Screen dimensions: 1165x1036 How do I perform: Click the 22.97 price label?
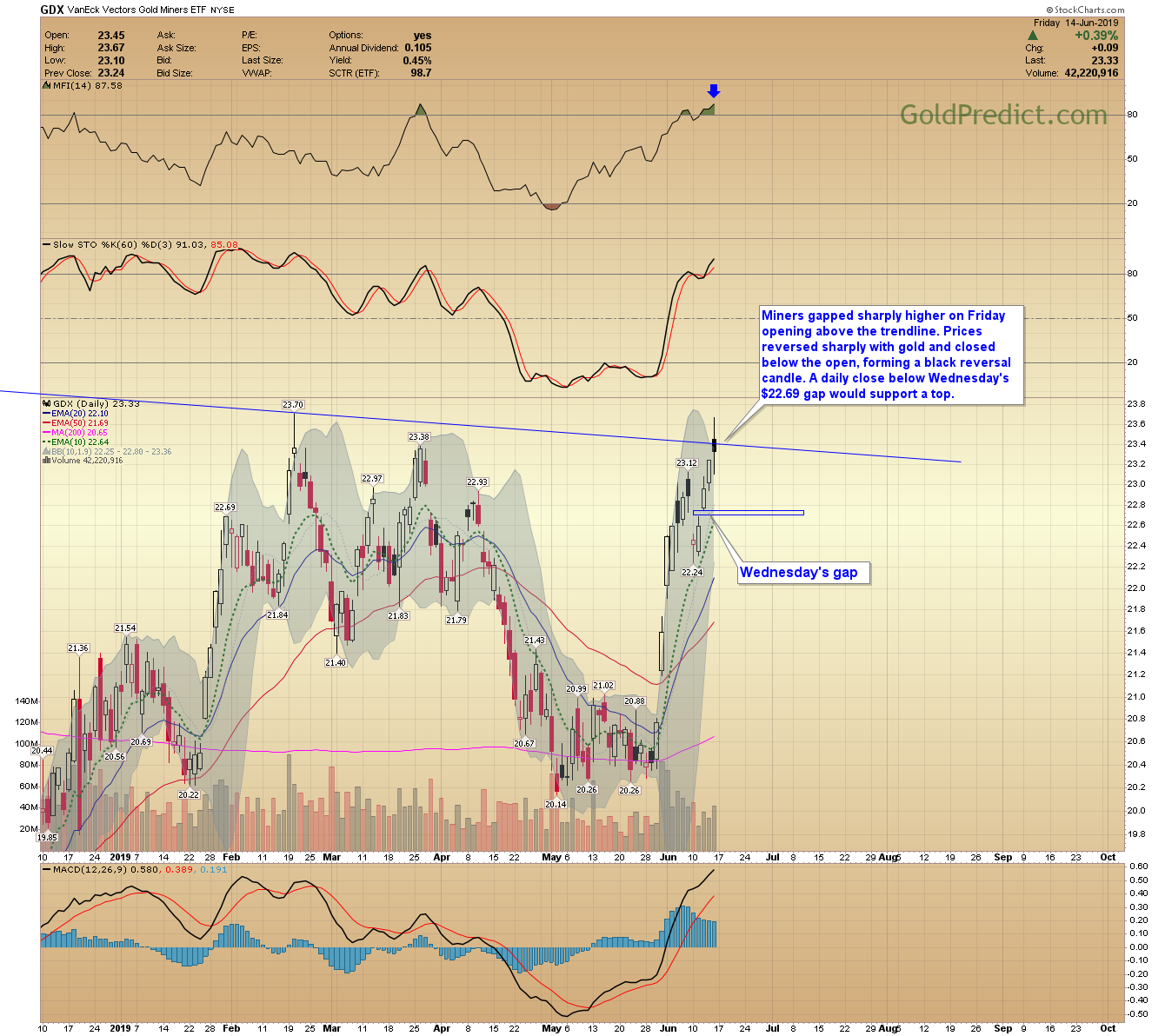(372, 479)
